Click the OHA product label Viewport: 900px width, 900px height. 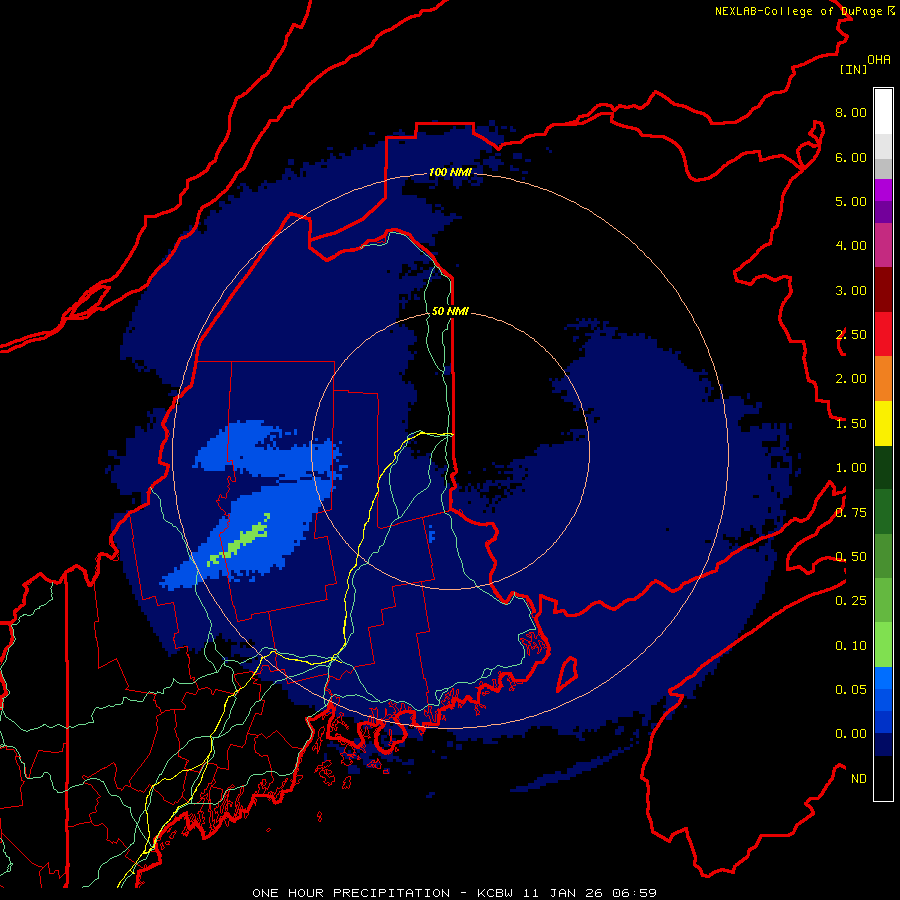879,60
